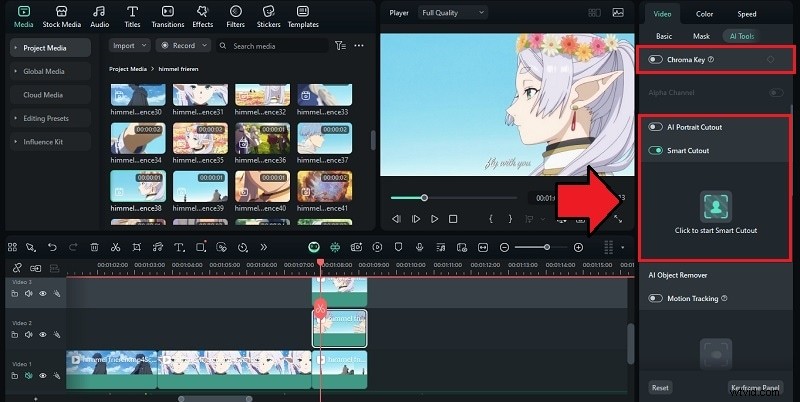Open the Filters panel
800x402 pixels.
click(235, 17)
